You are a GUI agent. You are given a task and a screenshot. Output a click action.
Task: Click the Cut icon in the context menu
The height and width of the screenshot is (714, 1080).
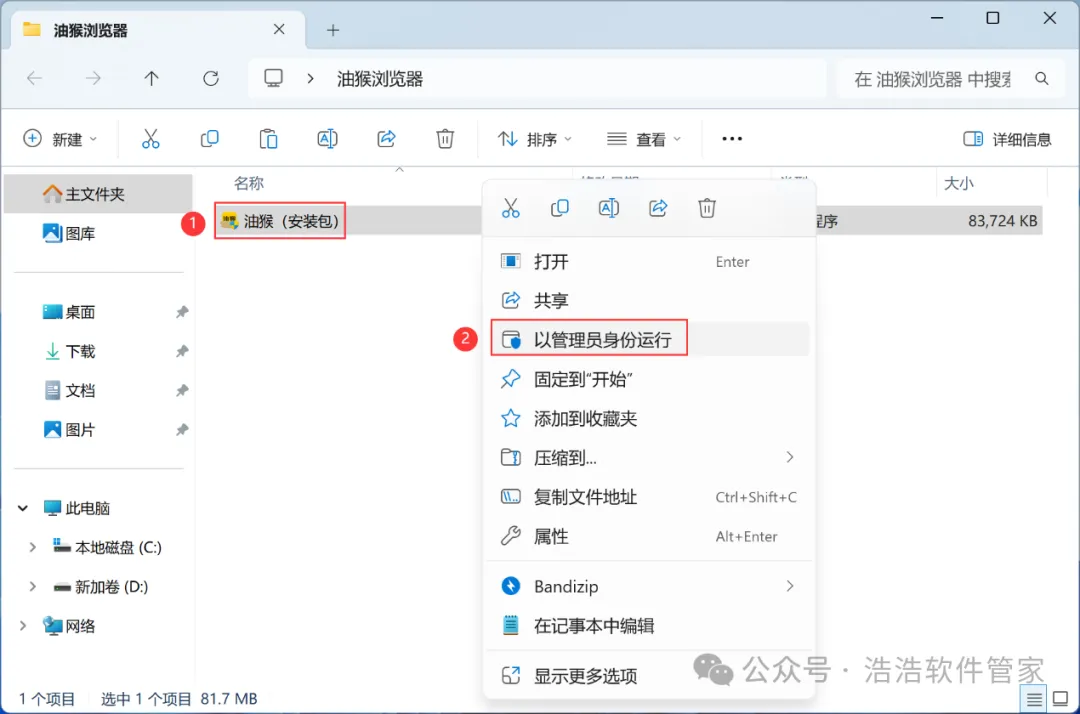click(510, 208)
